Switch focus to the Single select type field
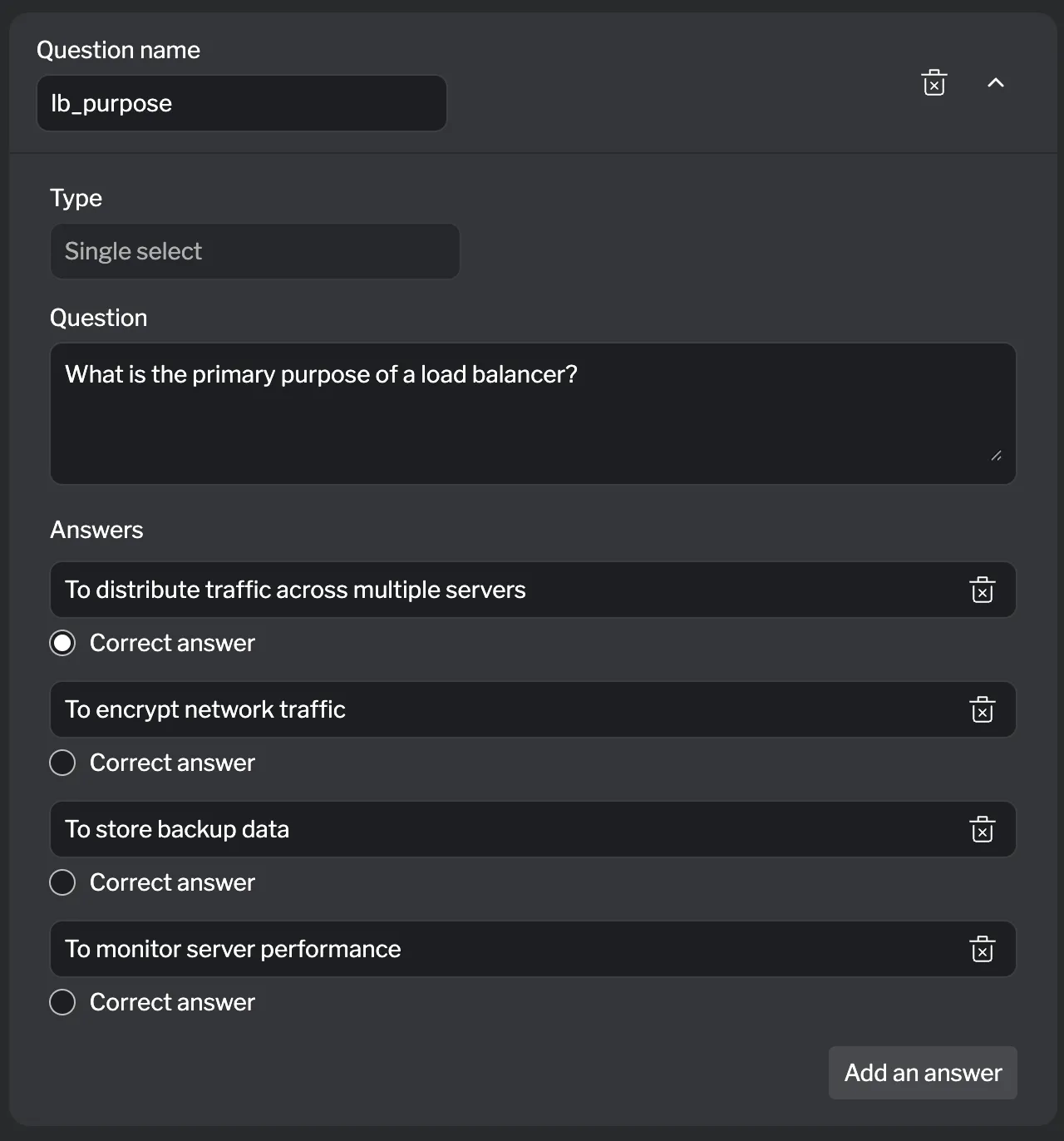The image size is (1064, 1141). [x=255, y=250]
